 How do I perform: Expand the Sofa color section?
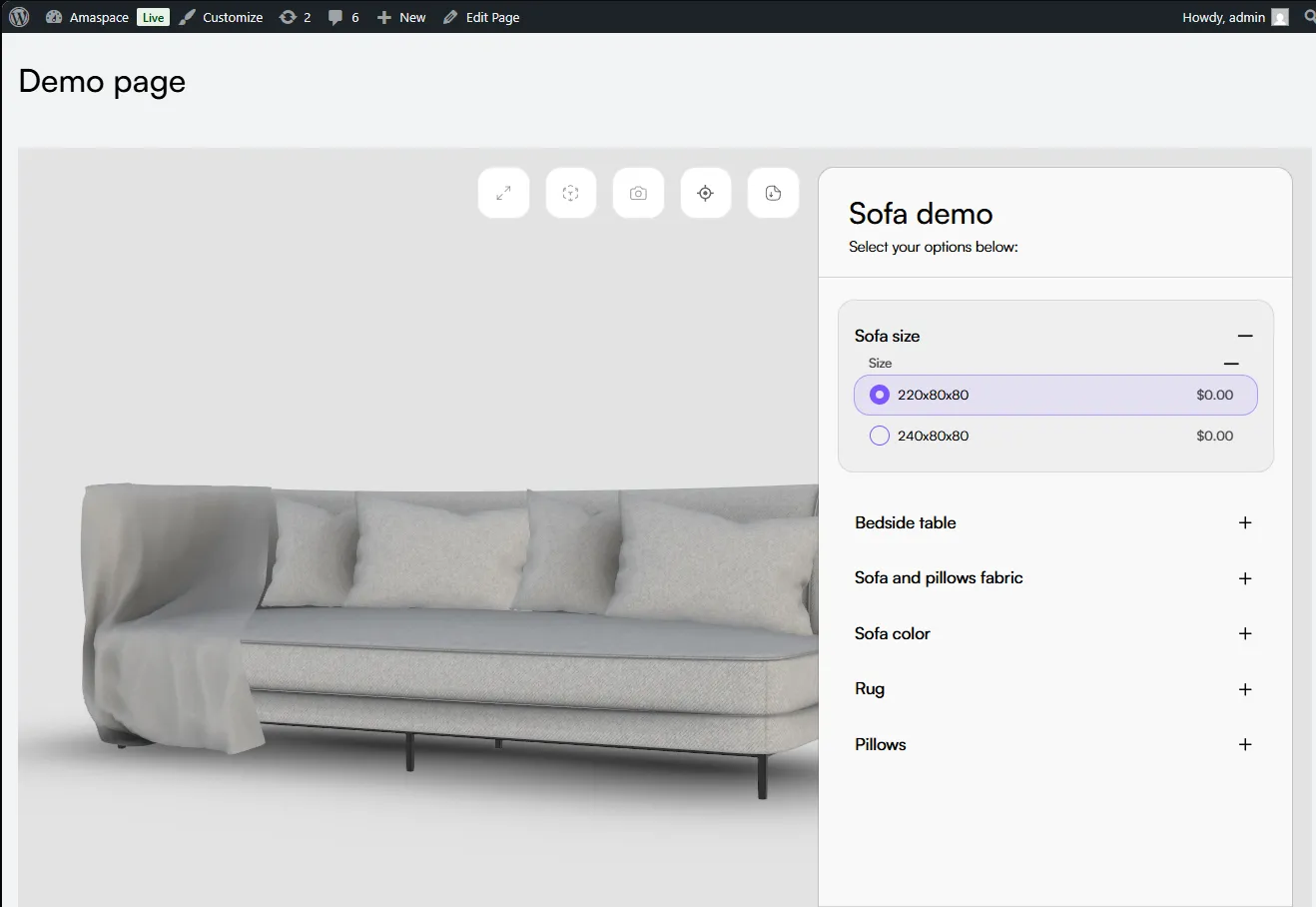pyautogui.click(x=1245, y=633)
